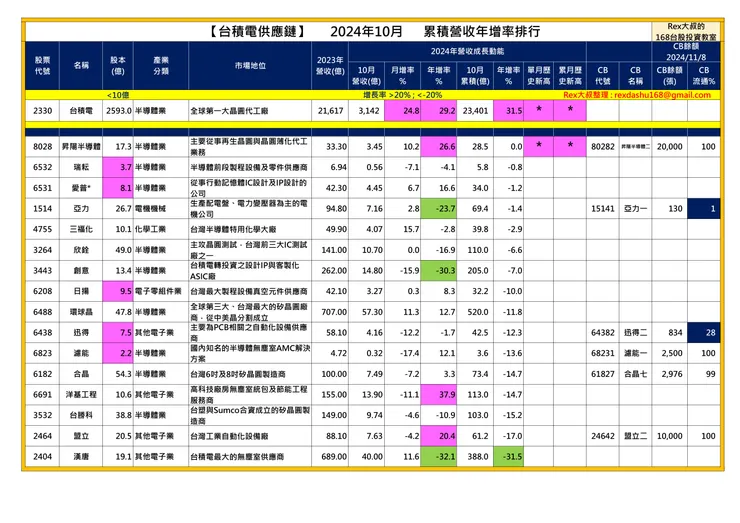This screenshot has height=523, width=740.
Task: Click the "2024/11/8" date in the header
Action: pyautogui.click(x=686, y=57)
